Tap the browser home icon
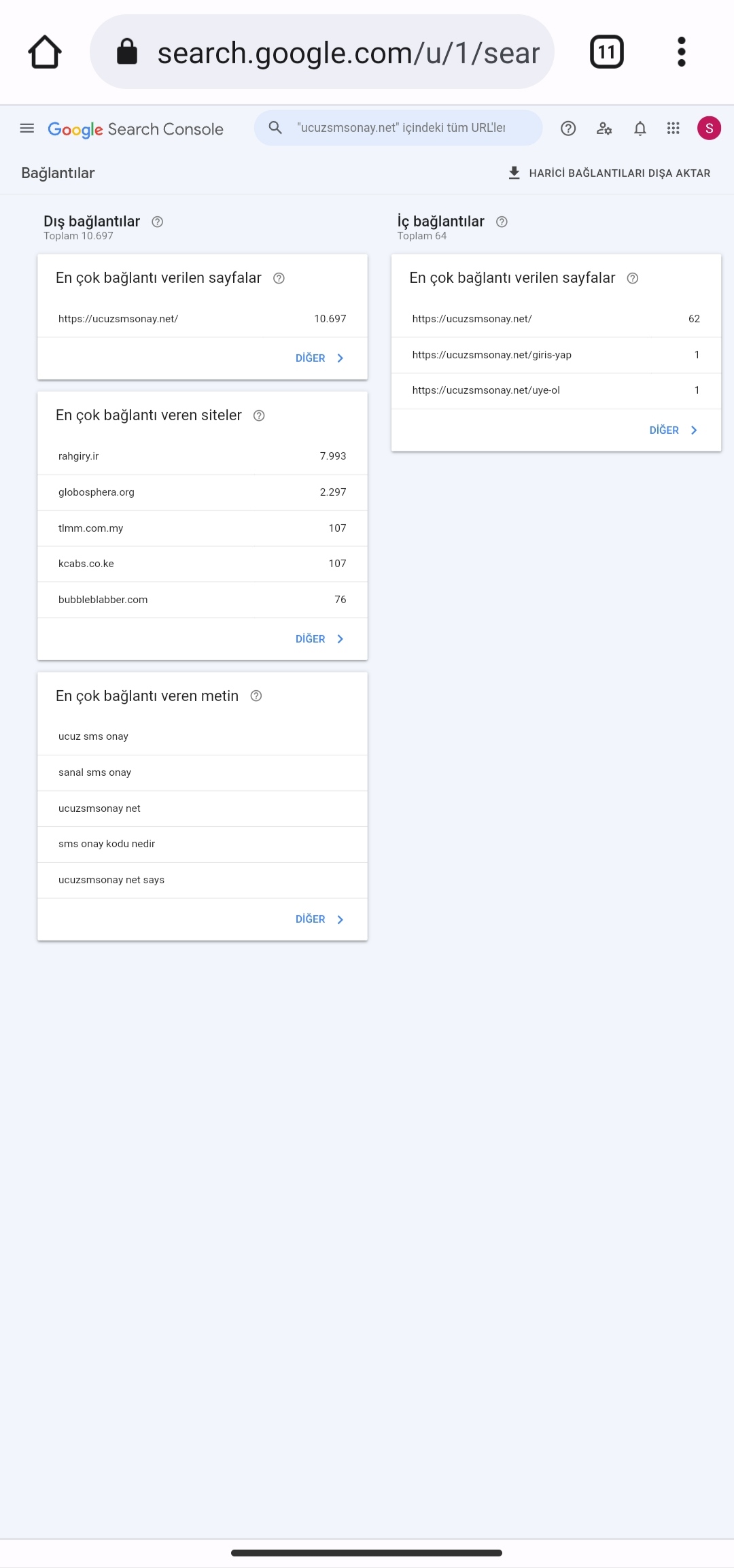734x1568 pixels. click(x=45, y=52)
